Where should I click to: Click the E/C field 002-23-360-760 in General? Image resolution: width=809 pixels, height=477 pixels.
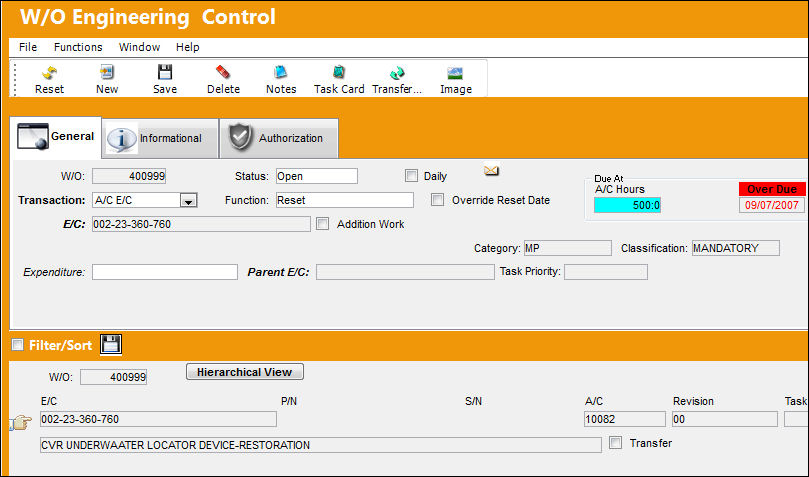tap(201, 224)
